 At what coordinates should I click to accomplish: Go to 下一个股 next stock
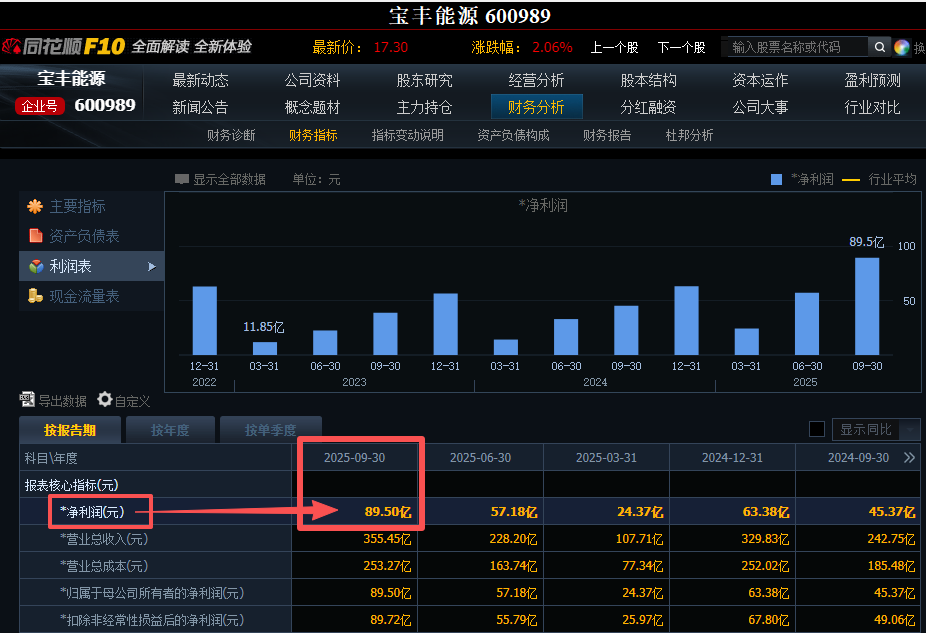point(681,47)
